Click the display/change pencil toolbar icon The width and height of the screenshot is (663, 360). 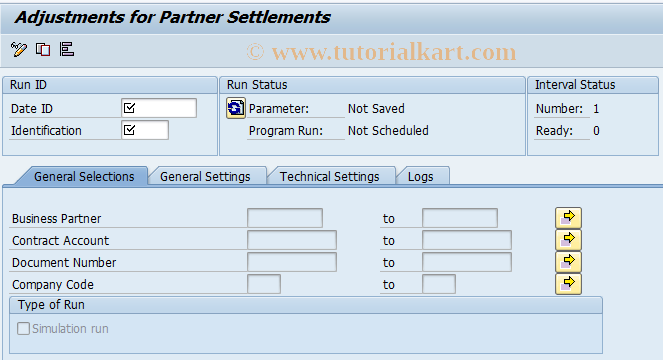click(19, 49)
